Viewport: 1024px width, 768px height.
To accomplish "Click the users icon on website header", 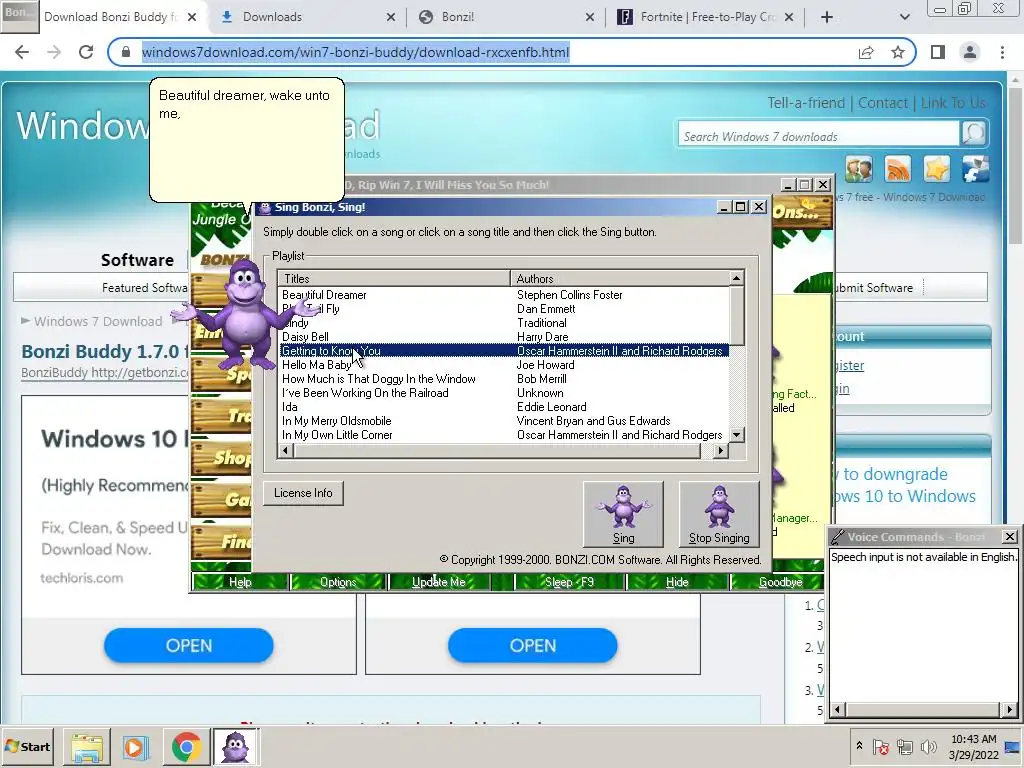I will (x=859, y=169).
